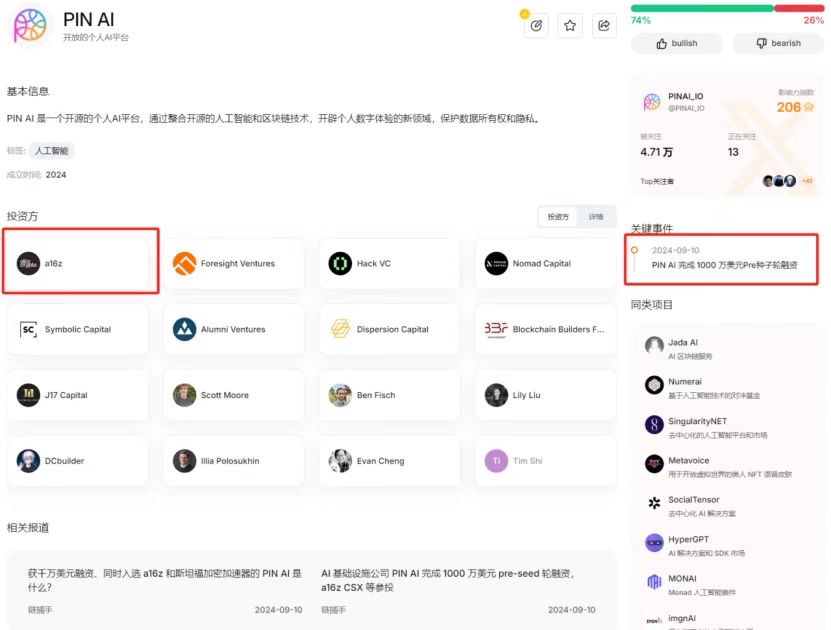Click the PIN AI project logo
Screen dimensions: 831x630
click(30, 25)
